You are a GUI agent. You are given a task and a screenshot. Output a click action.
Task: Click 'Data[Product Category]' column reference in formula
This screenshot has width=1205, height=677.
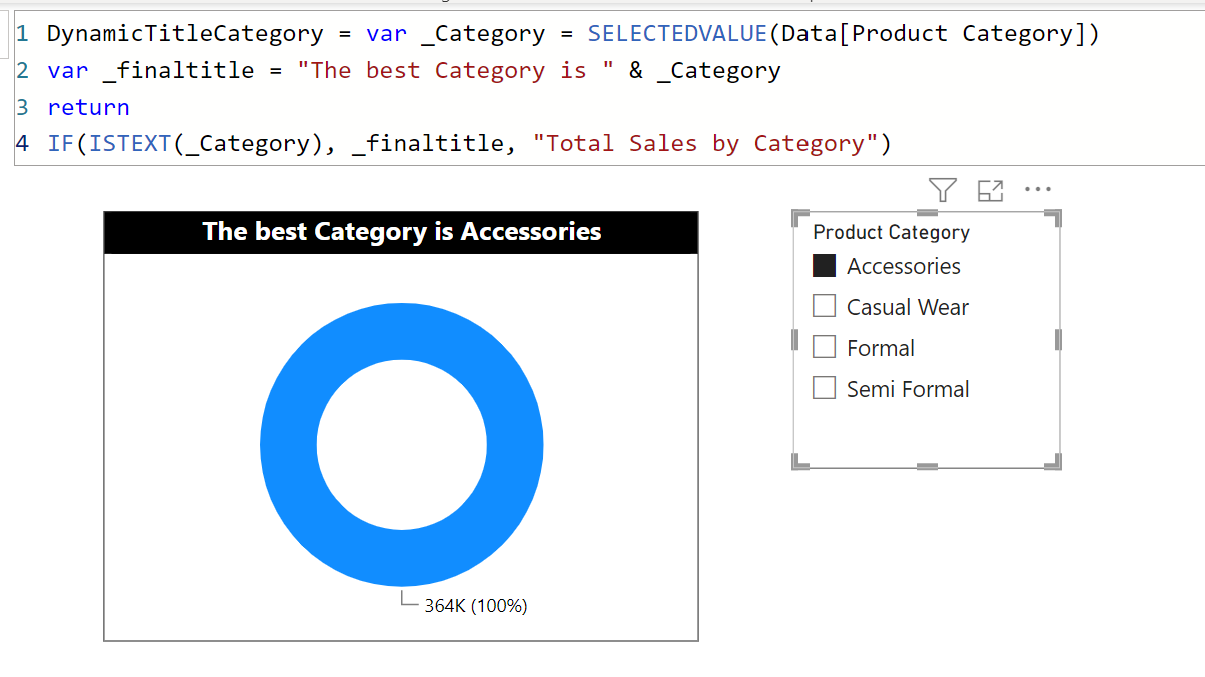933,34
